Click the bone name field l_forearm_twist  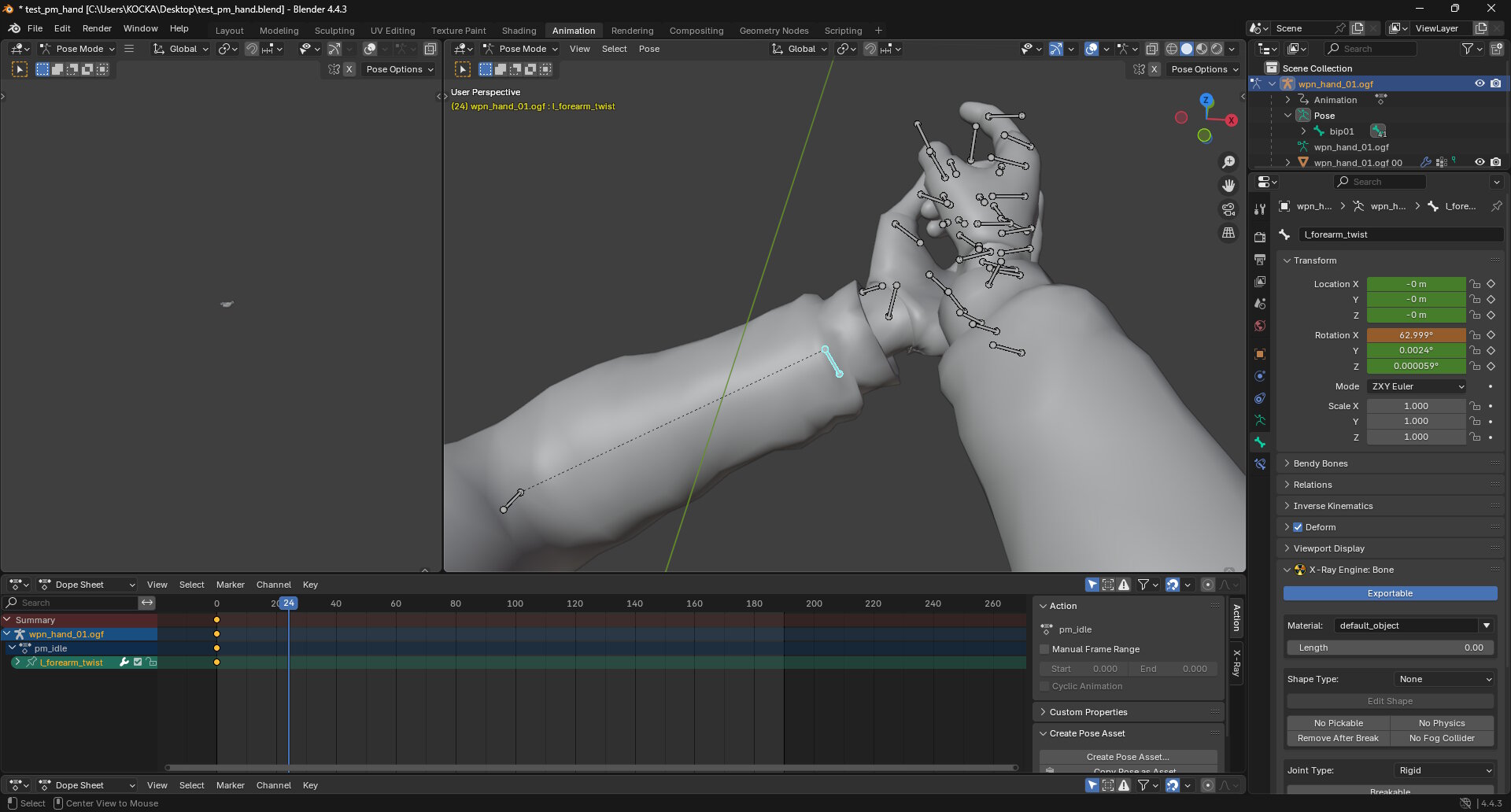point(1399,234)
